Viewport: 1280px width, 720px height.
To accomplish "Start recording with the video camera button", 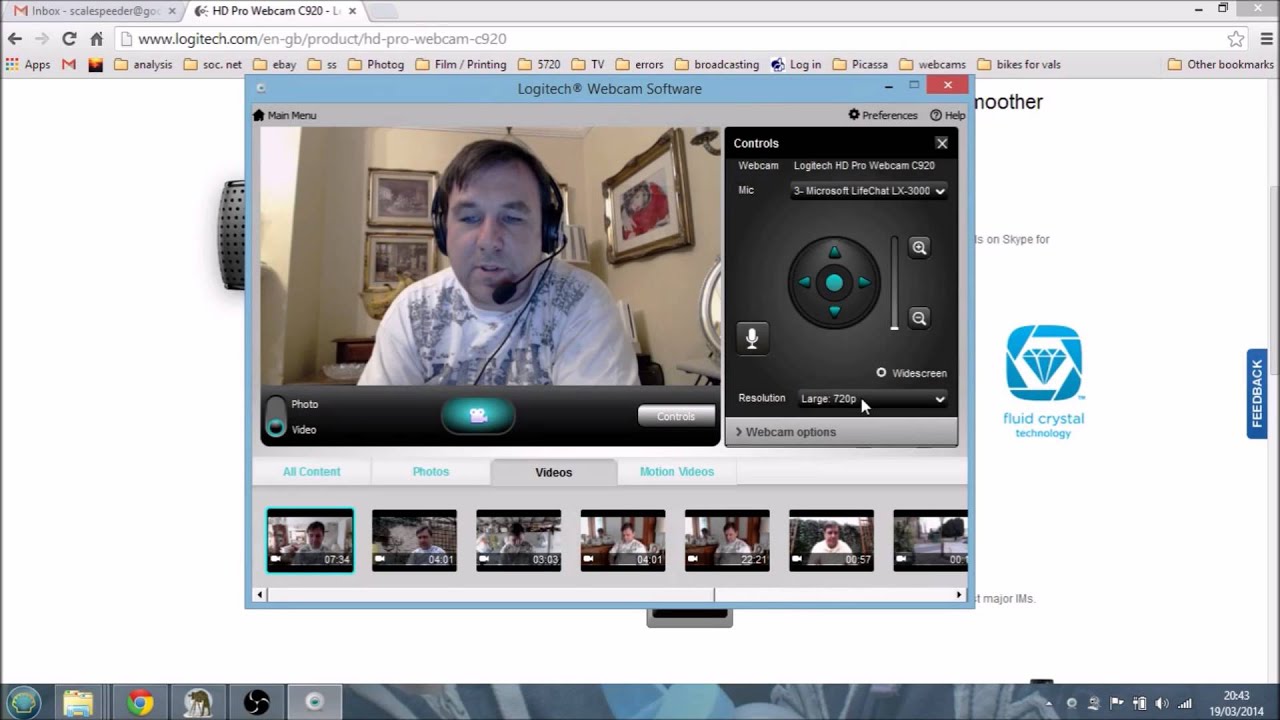I will point(478,415).
